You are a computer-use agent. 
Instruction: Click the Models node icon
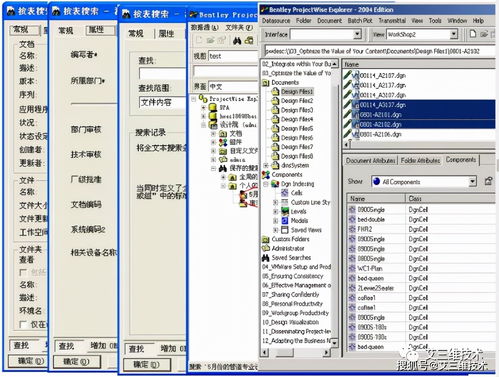285,220
